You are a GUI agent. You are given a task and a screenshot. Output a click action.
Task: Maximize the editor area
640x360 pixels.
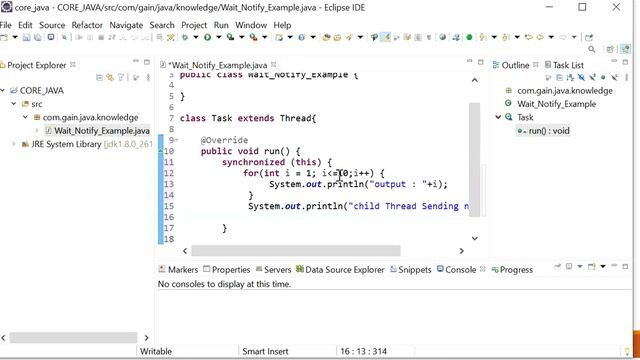coord(480,62)
